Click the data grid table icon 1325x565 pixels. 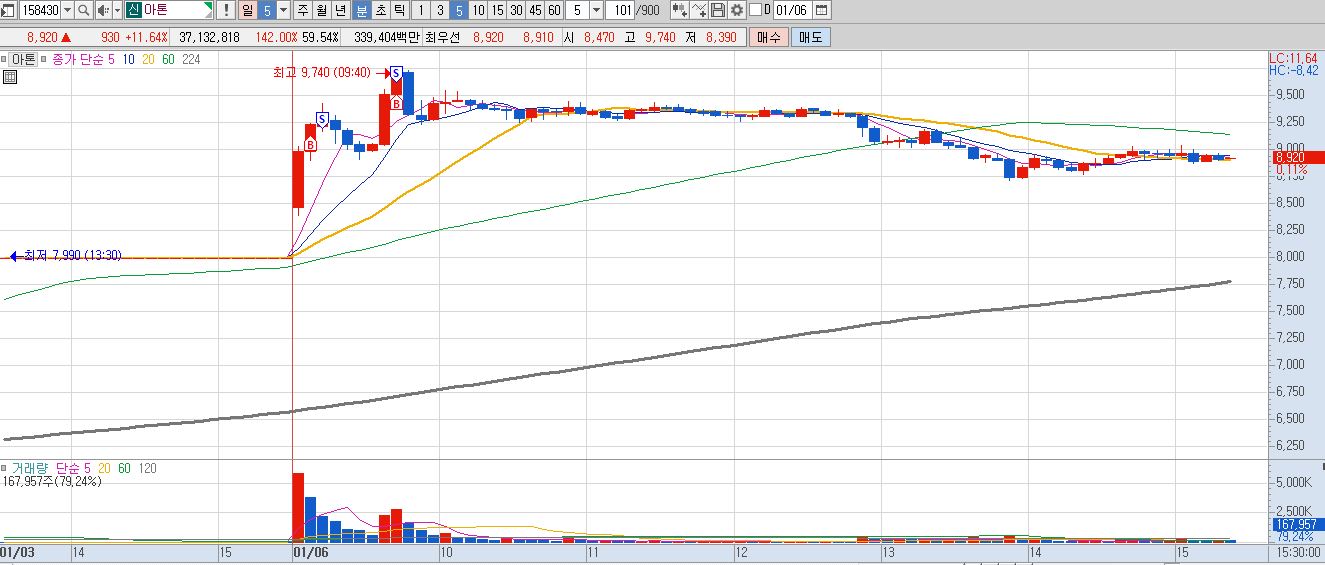point(8,76)
